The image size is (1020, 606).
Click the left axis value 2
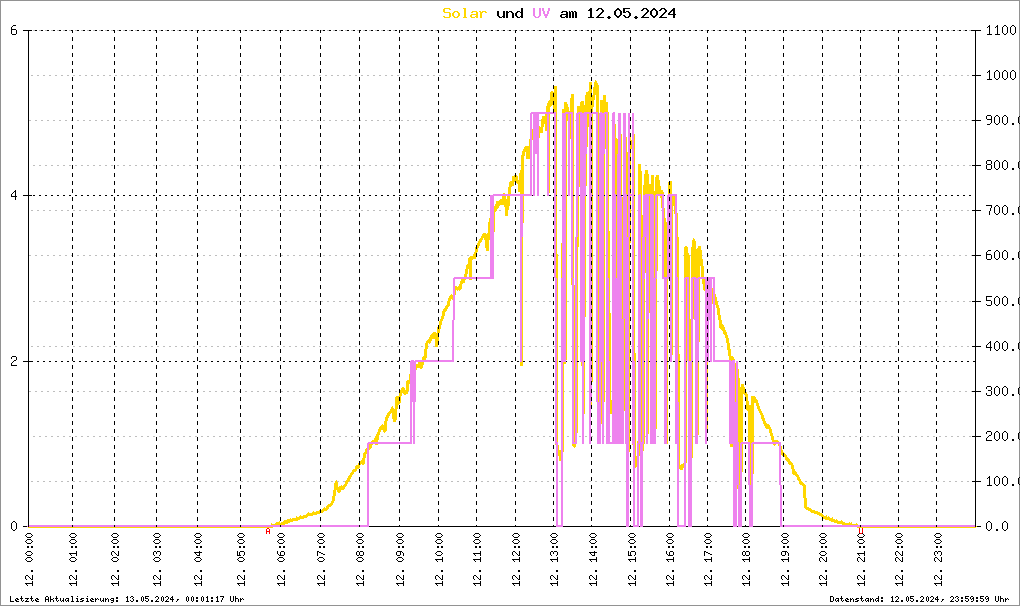tap(14, 362)
